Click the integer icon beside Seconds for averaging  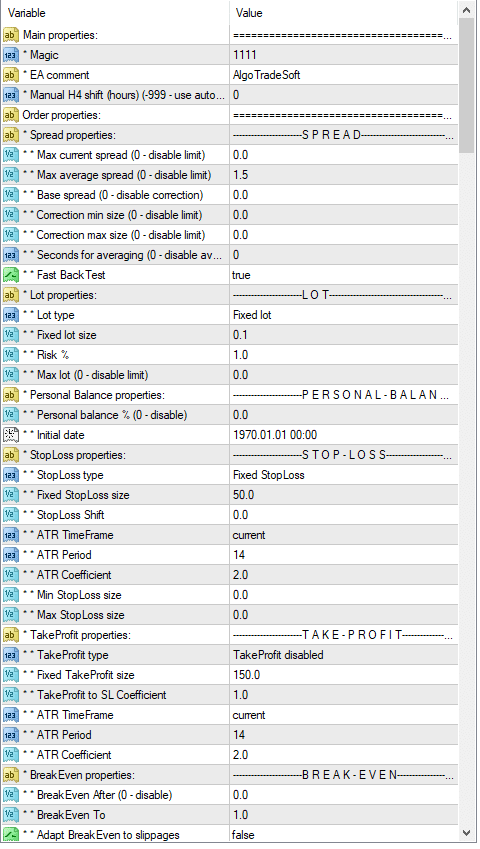[11, 255]
